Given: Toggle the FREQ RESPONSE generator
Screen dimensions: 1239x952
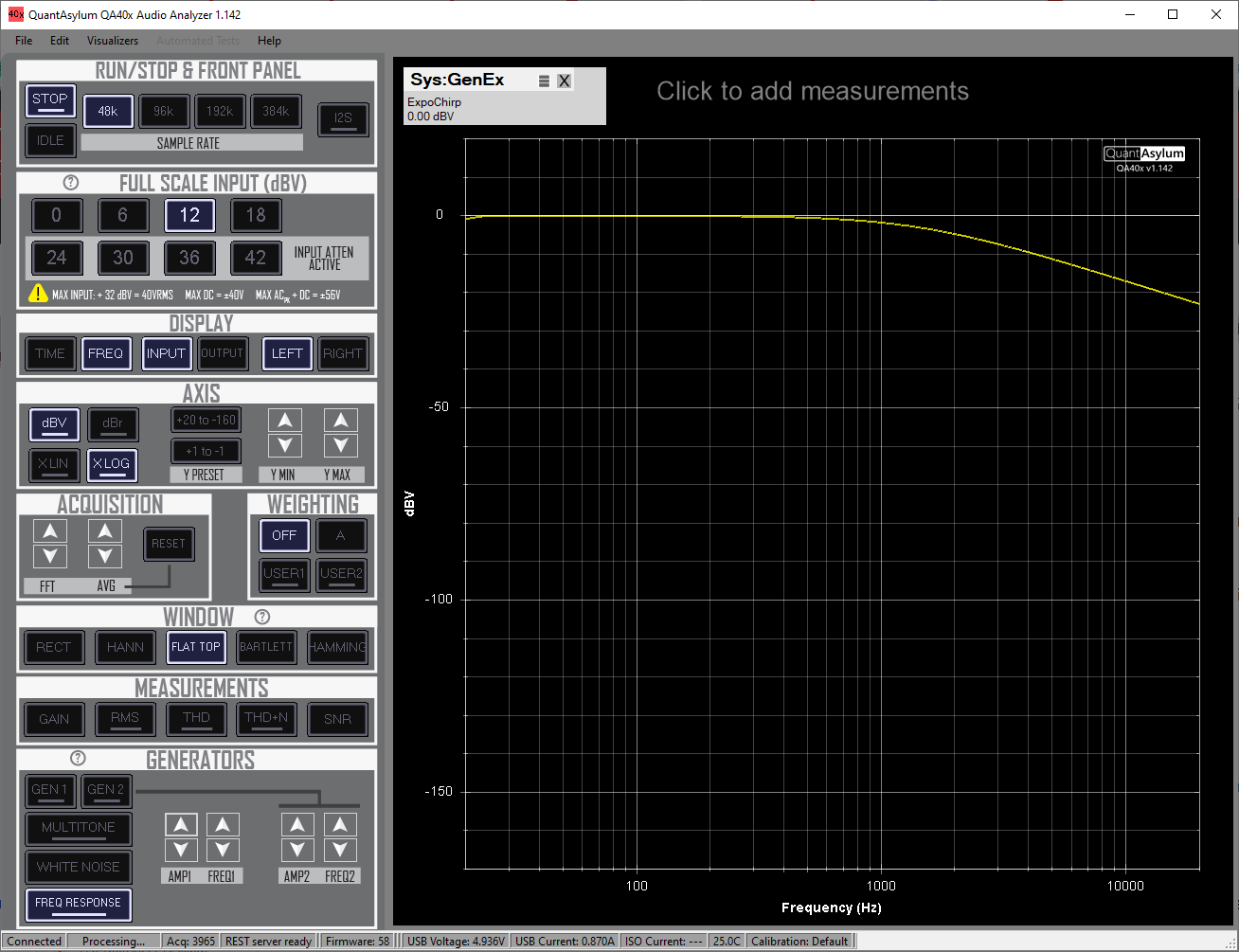Looking at the screenshot, I should (79, 905).
